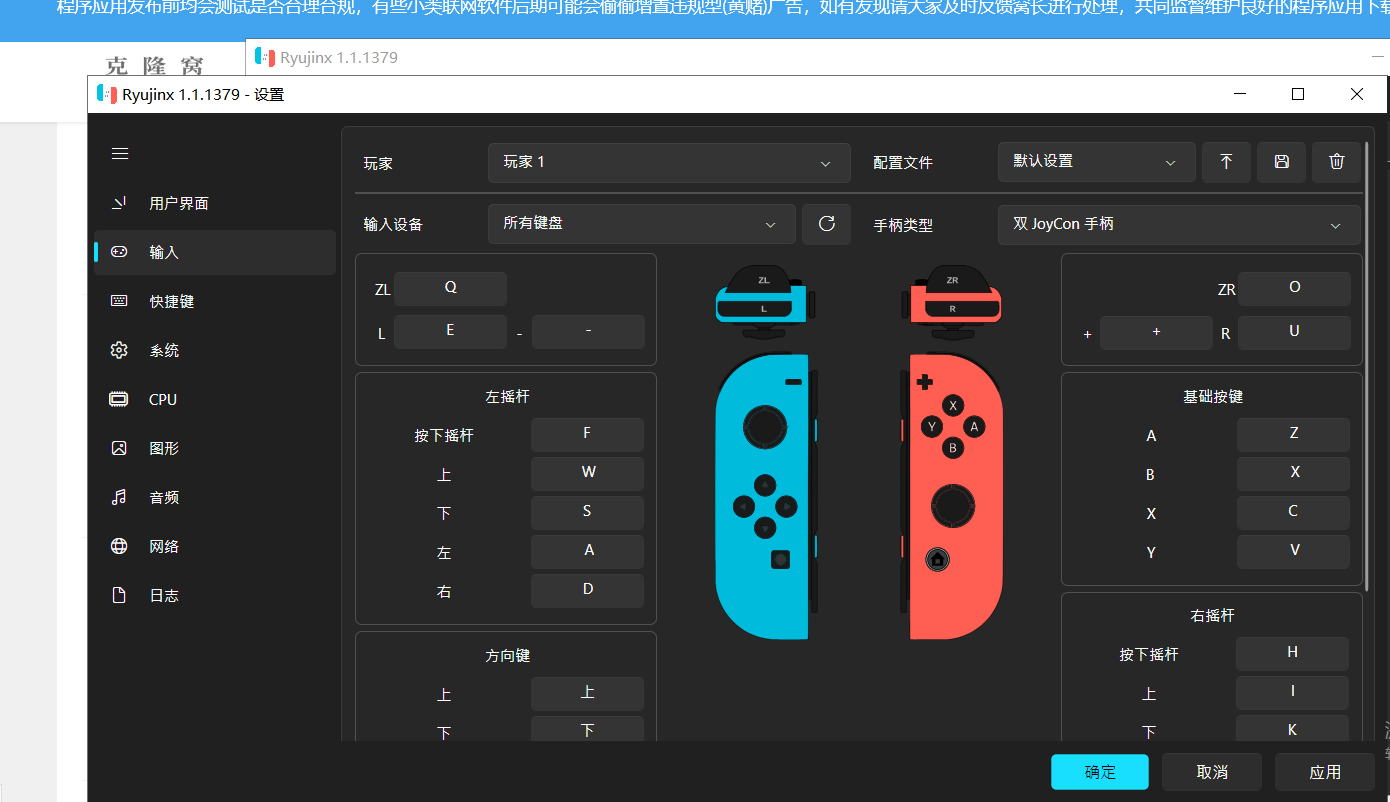This screenshot has height=802, width=1390.
Task: Rebind the plus button mapping
Action: 1156,332
